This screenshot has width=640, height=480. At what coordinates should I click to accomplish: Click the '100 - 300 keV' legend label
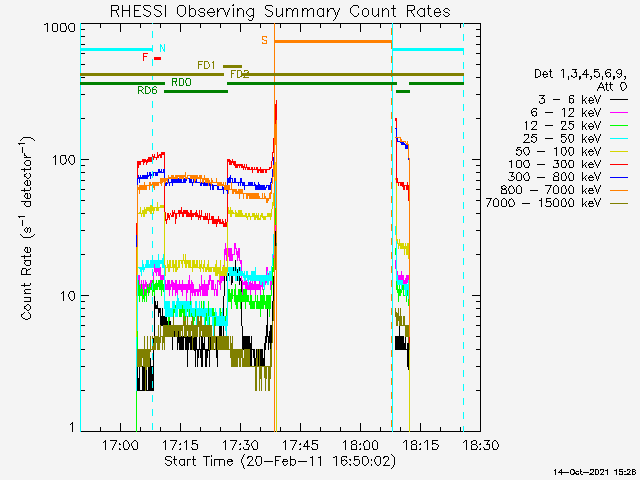click(555, 164)
